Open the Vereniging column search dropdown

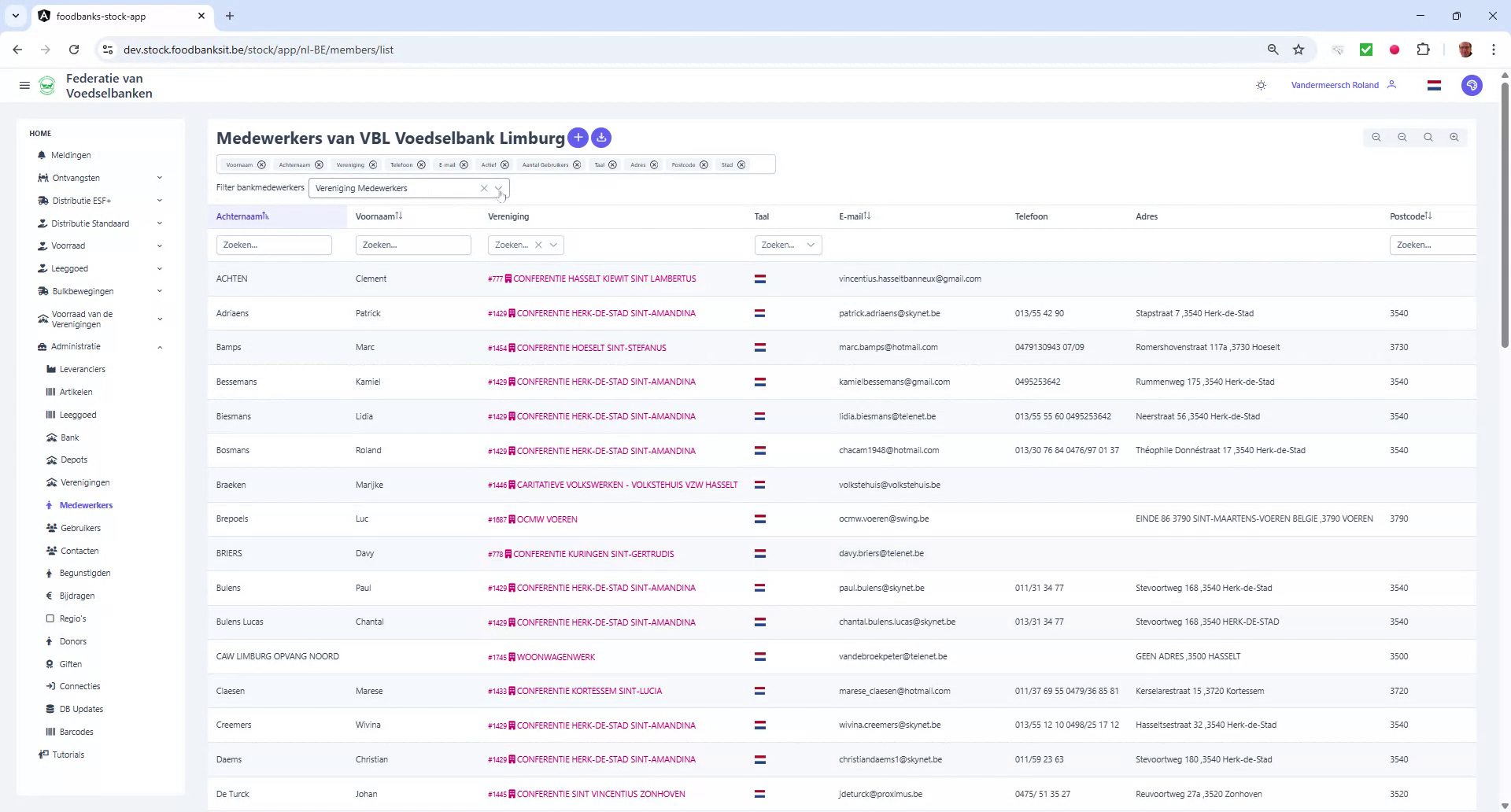point(554,245)
